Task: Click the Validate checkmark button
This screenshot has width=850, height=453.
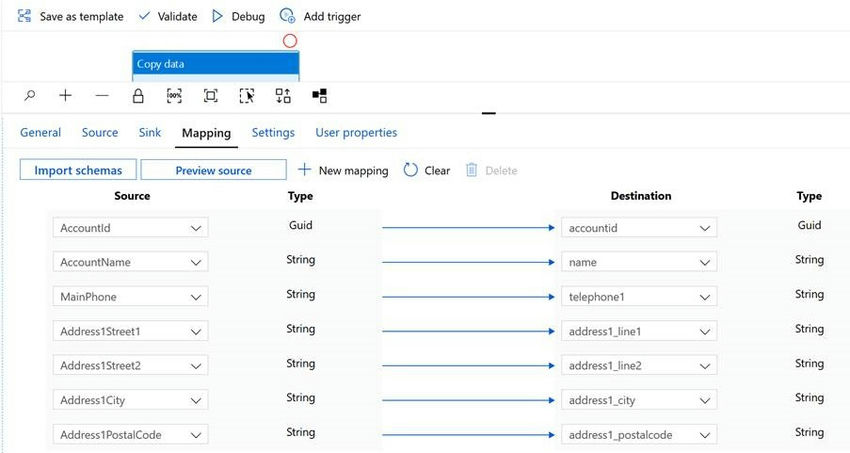Action: pos(168,16)
